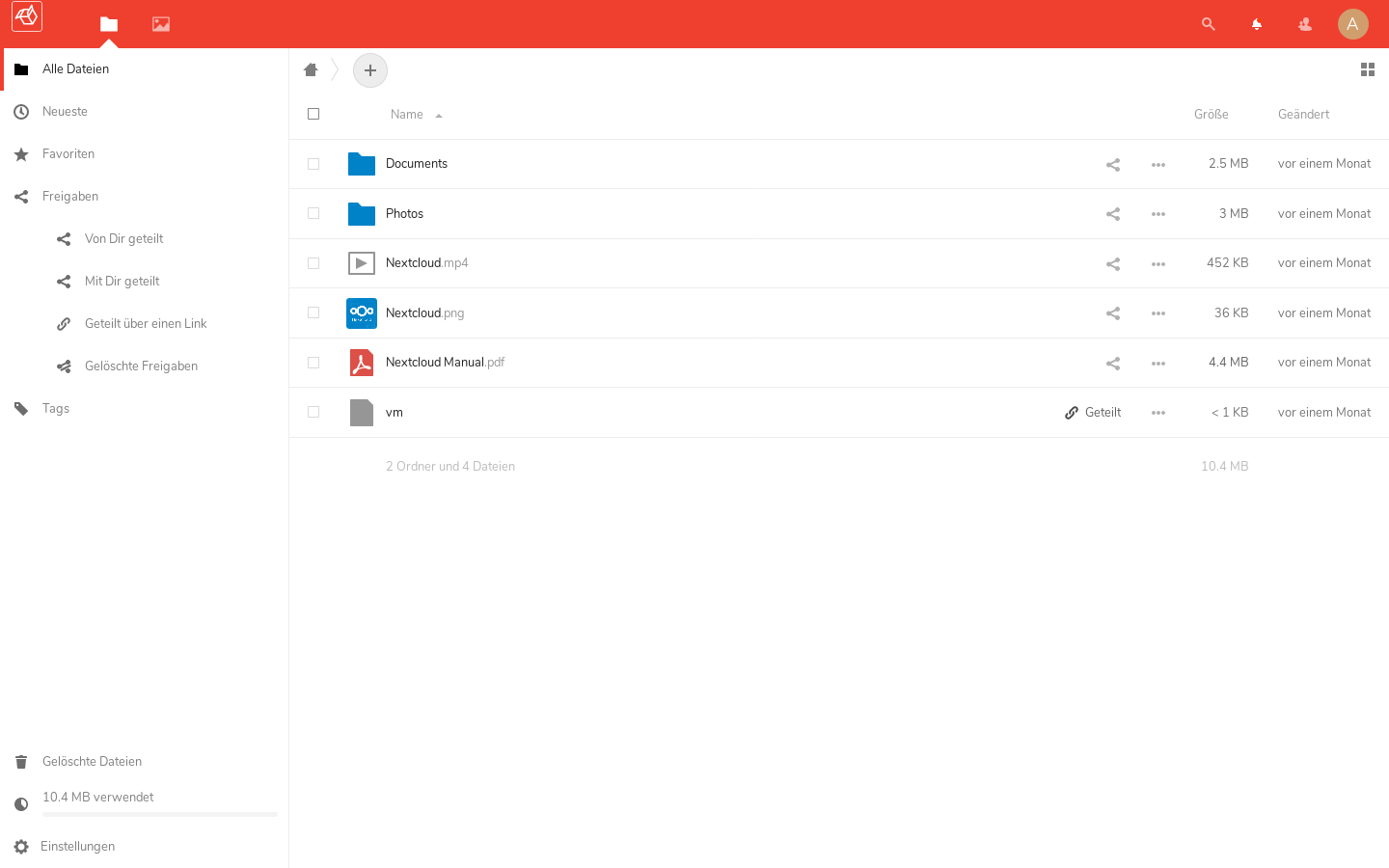1389x868 pixels.
Task: Open more actions menu for Nextcloud Manual.pdf
Action: (1158, 364)
